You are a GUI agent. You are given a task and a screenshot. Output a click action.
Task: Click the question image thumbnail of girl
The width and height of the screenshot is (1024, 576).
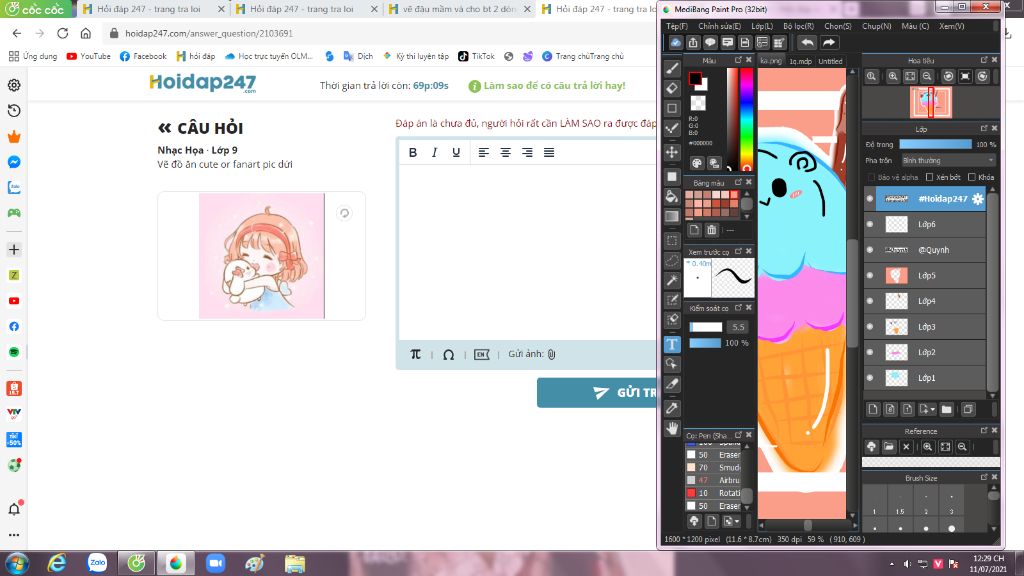(x=261, y=256)
